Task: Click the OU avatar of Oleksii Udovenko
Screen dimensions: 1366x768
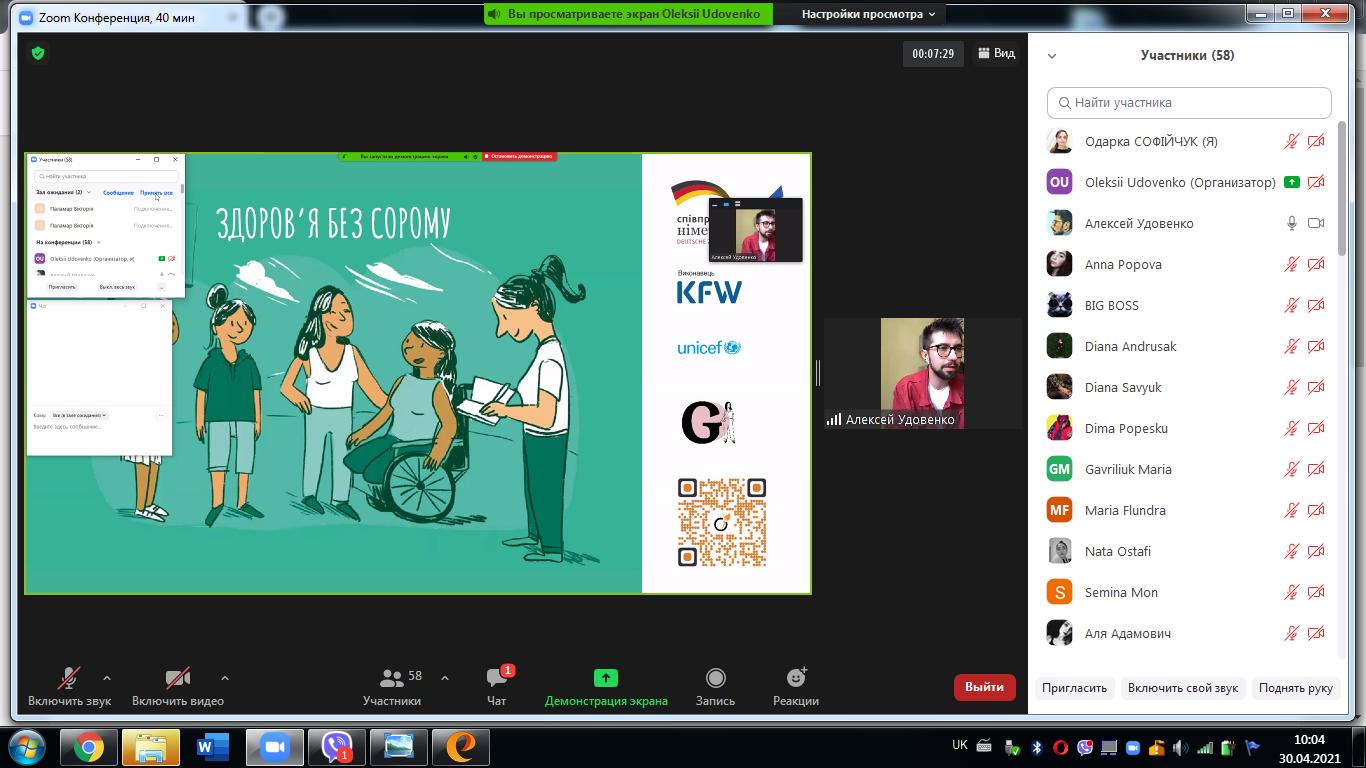Action: pos(1059,182)
